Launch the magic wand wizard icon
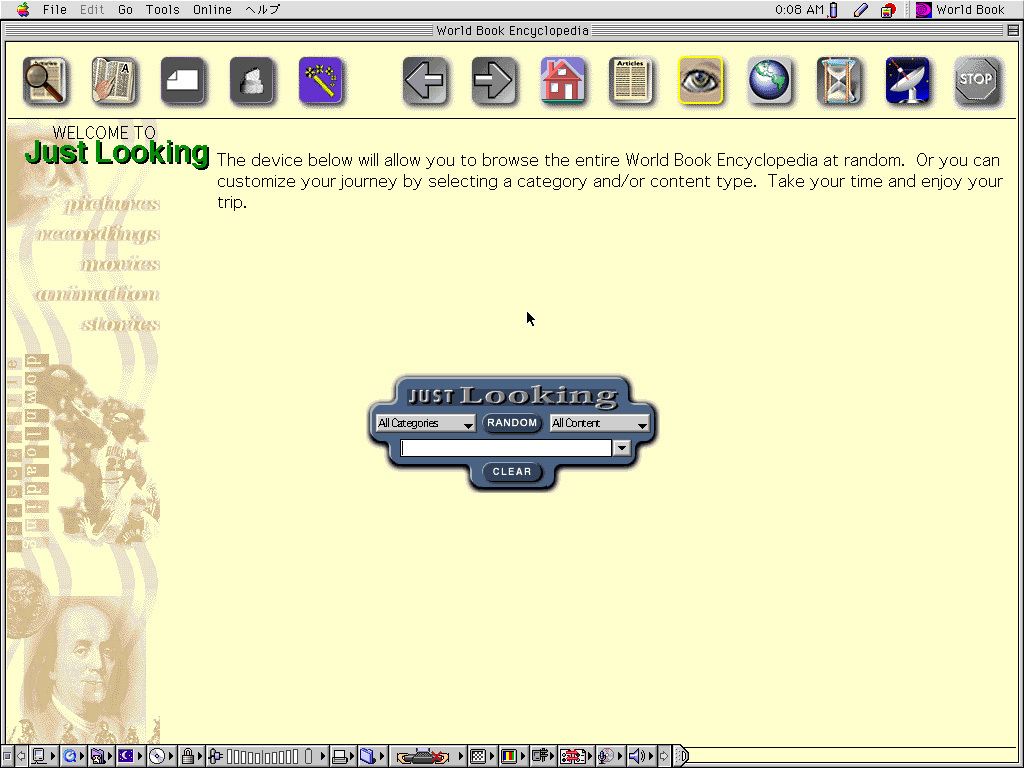The width and height of the screenshot is (1024, 768). [x=321, y=81]
